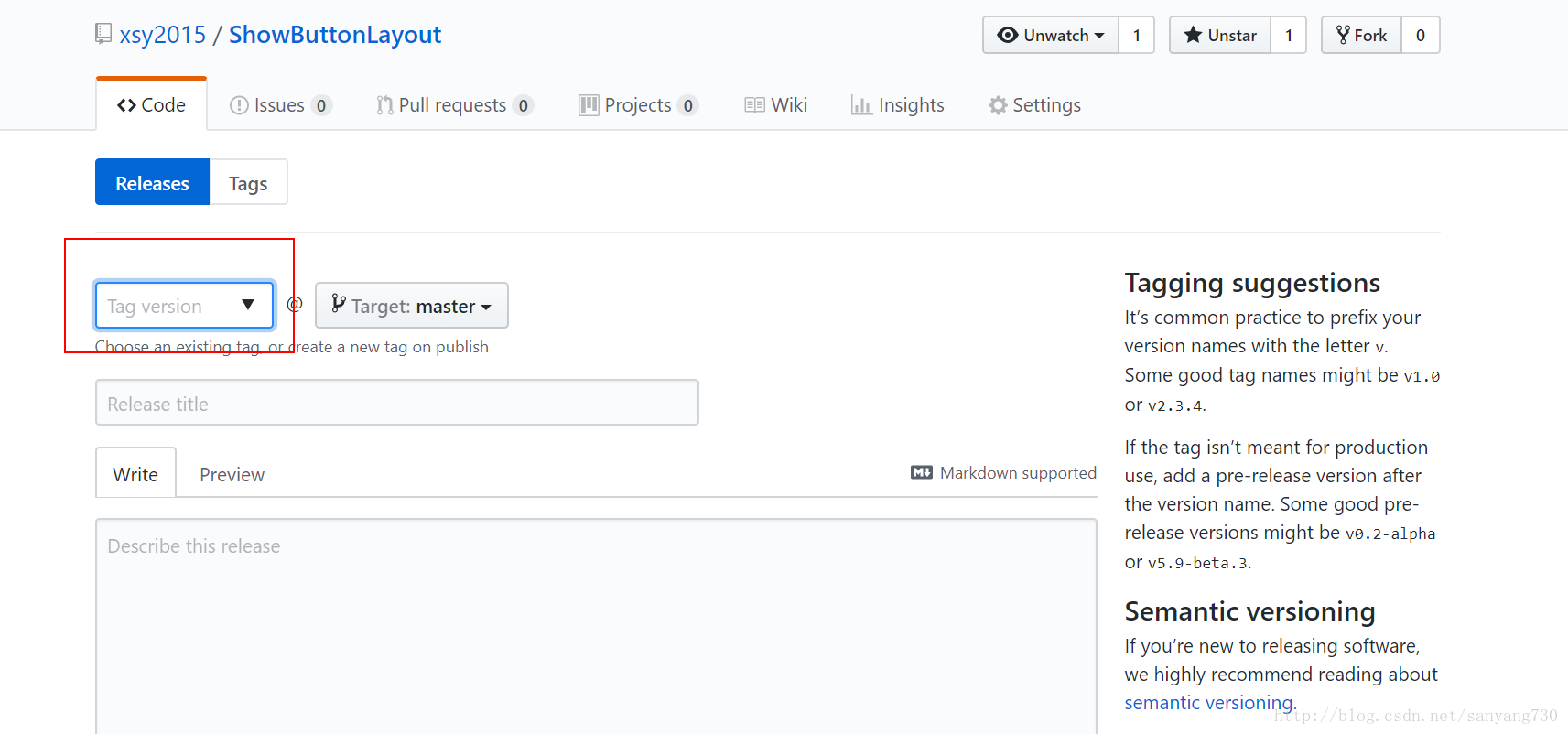
Task: Click the Tagging suggestions heading
Action: click(1252, 283)
